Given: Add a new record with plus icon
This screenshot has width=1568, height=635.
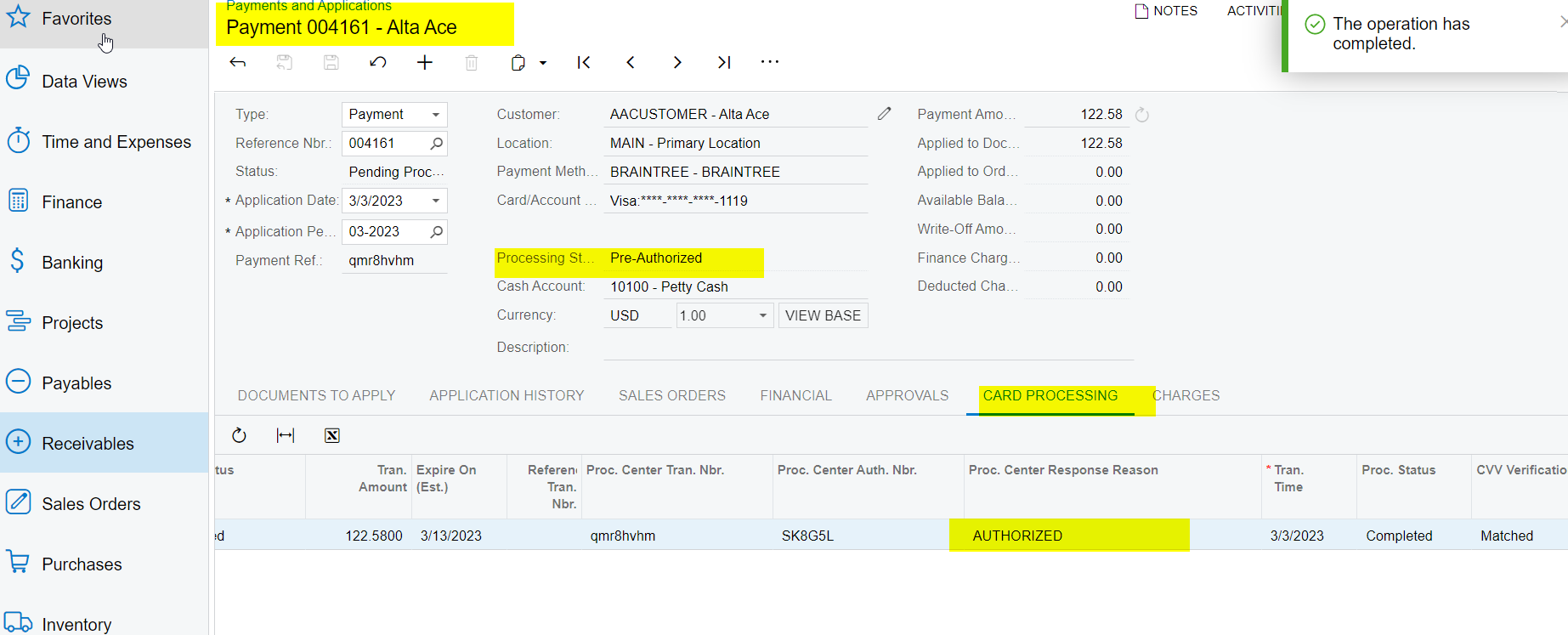Looking at the screenshot, I should click(425, 62).
